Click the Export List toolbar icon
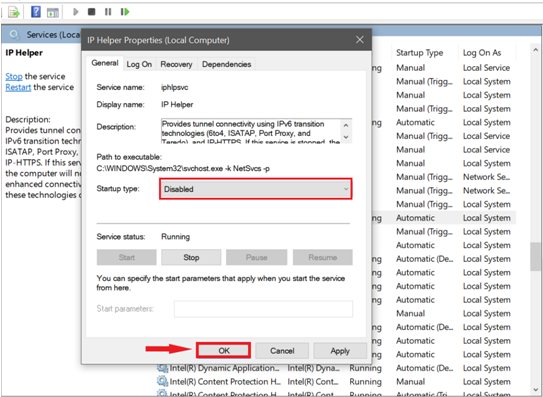Image resolution: width=543 pixels, height=397 pixels. (14, 12)
